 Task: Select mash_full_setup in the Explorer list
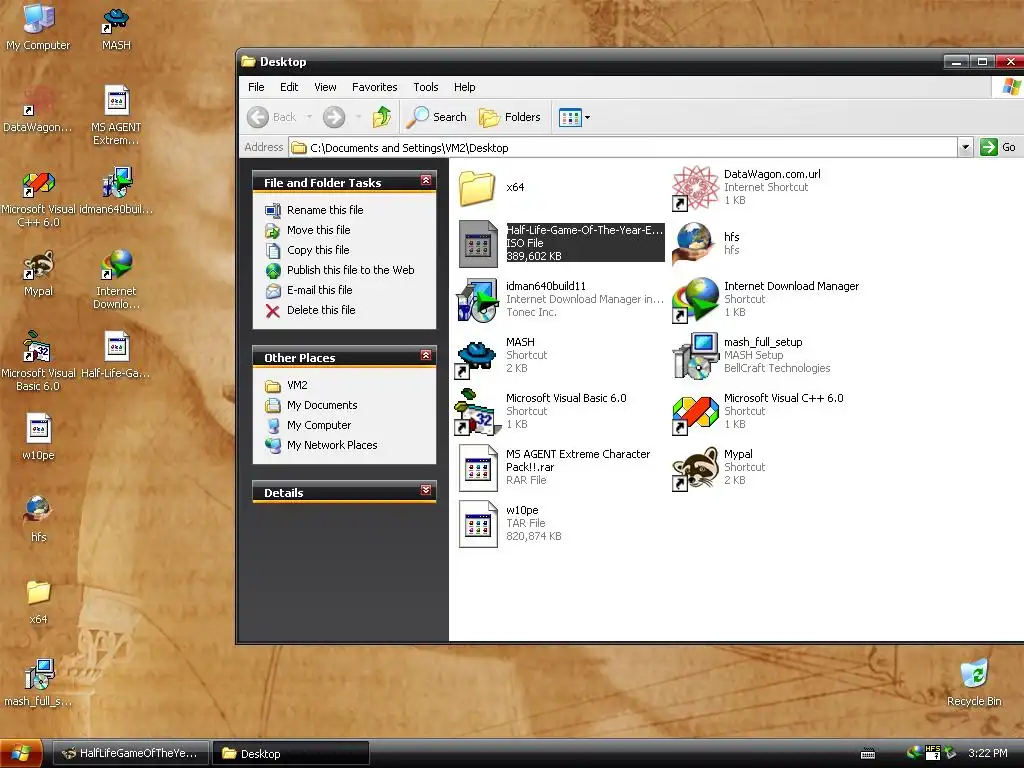click(752, 355)
